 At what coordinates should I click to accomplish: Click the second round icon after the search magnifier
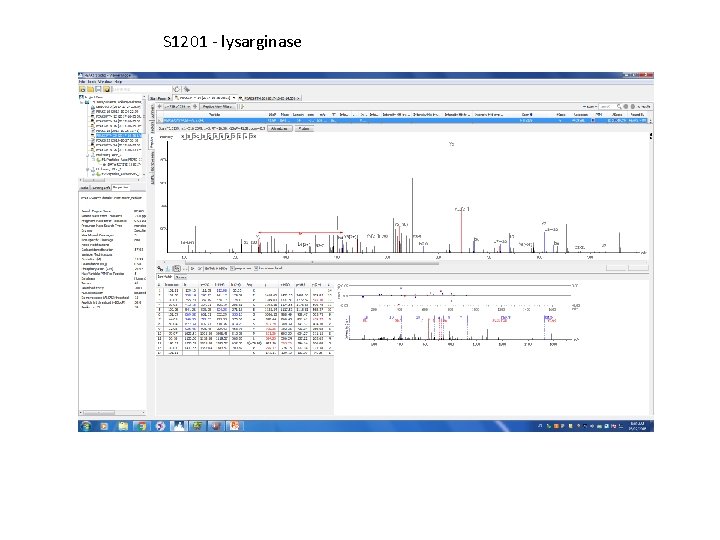pos(633,107)
